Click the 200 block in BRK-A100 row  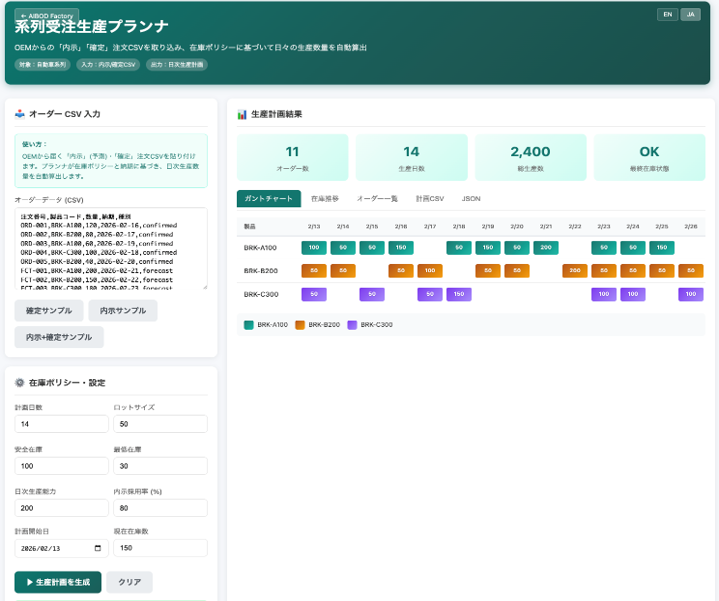(545, 247)
